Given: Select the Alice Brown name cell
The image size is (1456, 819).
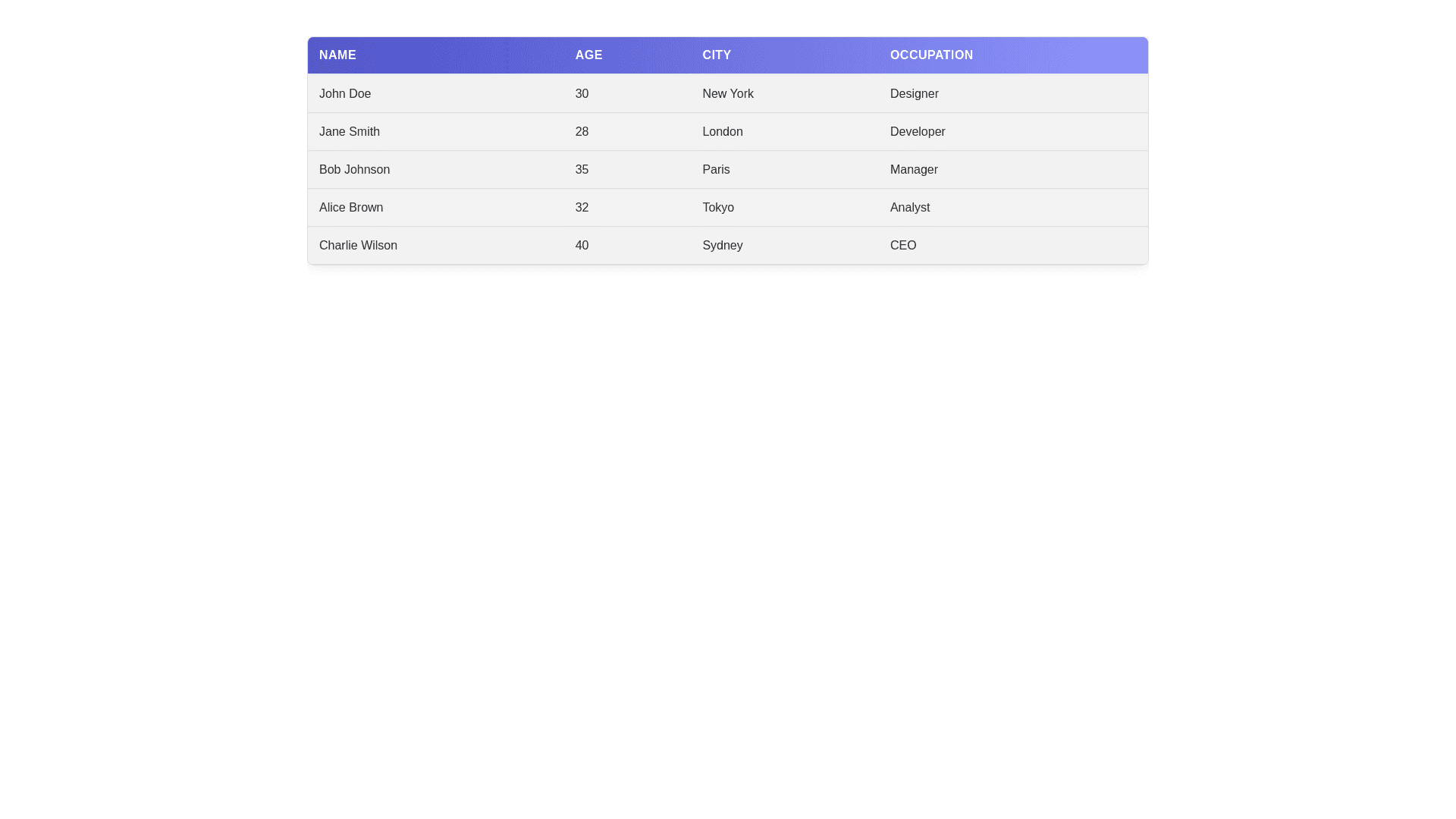Looking at the screenshot, I should pyautogui.click(x=350, y=208).
